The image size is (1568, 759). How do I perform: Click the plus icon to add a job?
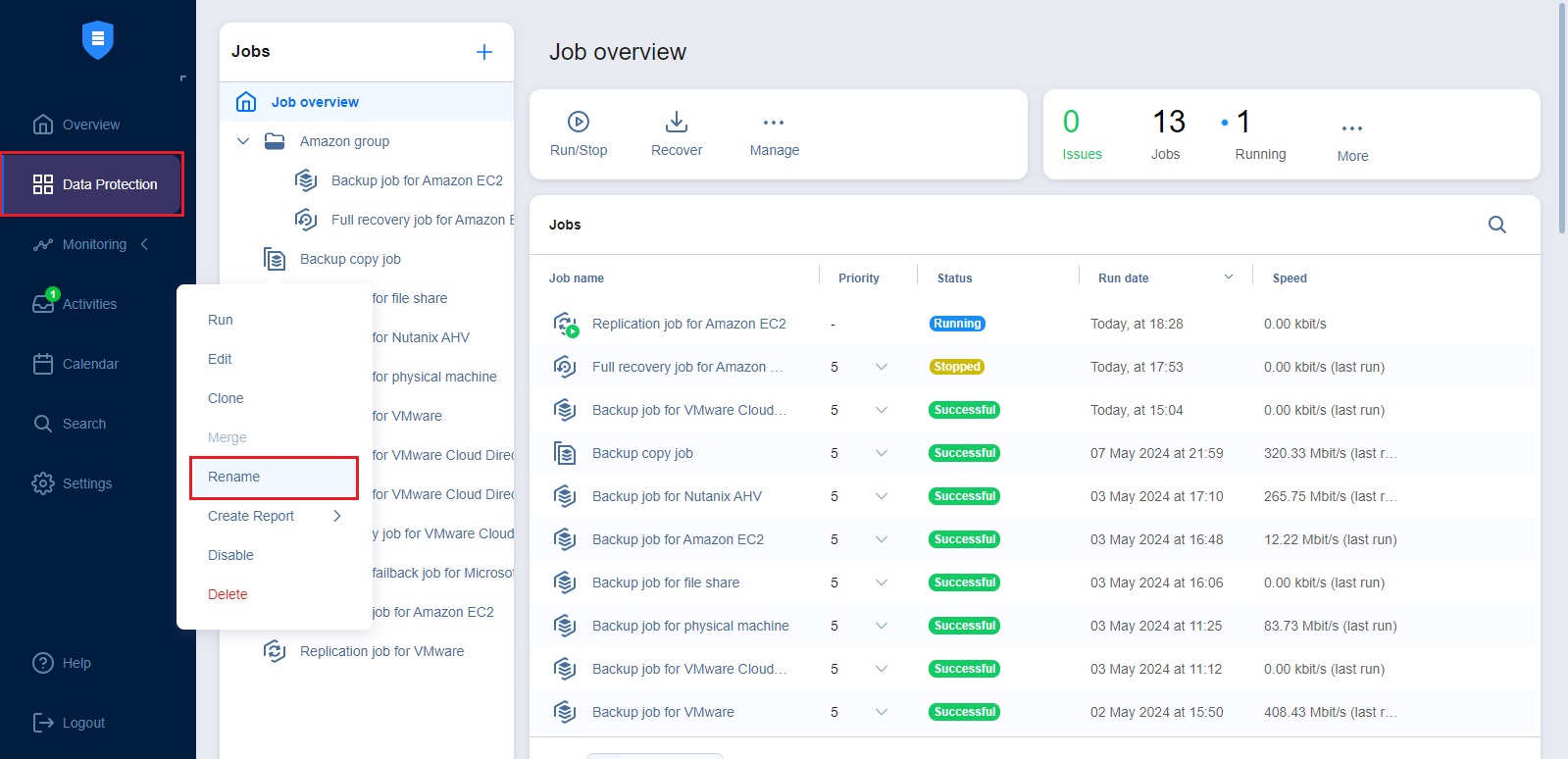(x=484, y=52)
